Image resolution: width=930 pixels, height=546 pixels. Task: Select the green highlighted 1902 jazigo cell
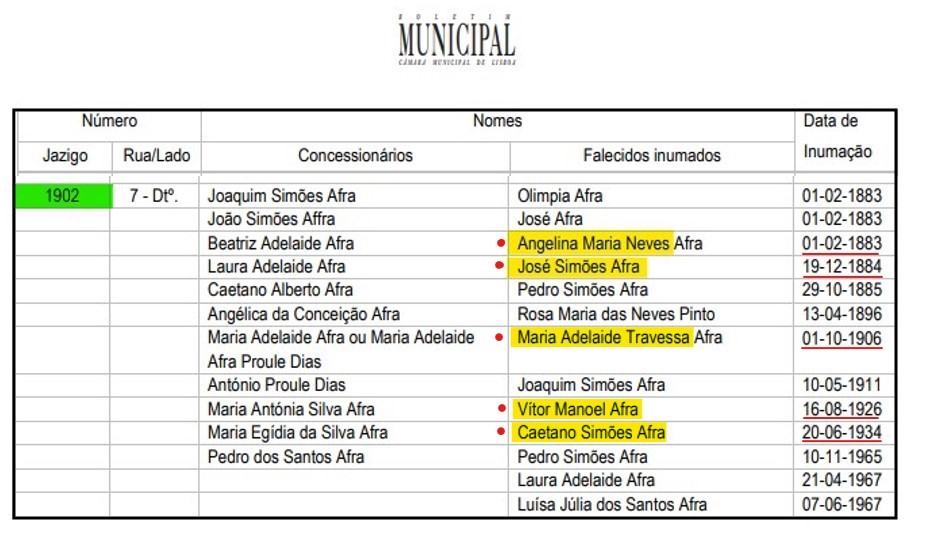(x=62, y=196)
